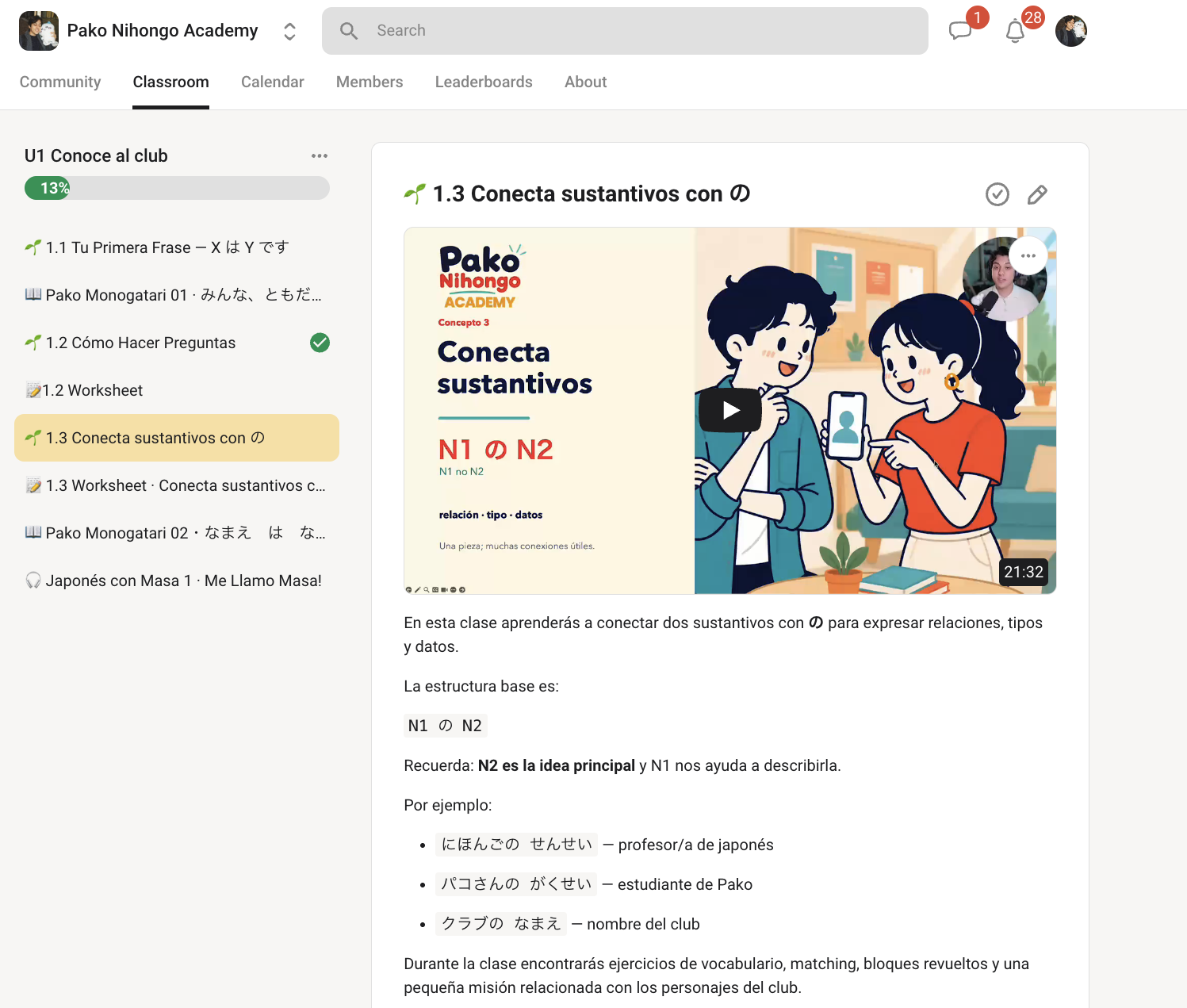1187x1008 pixels.
Task: Play the lesson video
Action: coord(730,410)
